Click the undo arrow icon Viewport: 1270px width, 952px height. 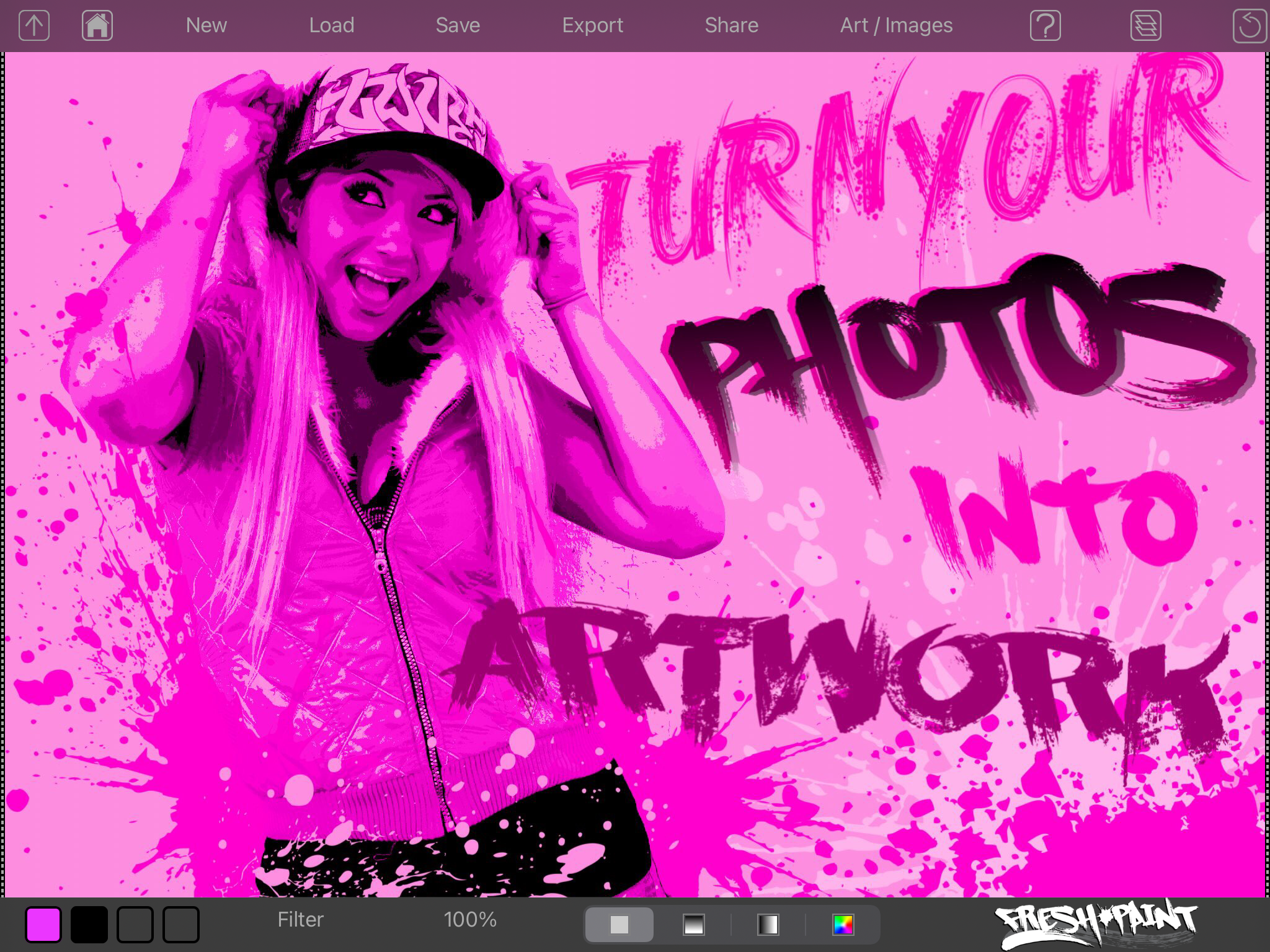(1249, 26)
